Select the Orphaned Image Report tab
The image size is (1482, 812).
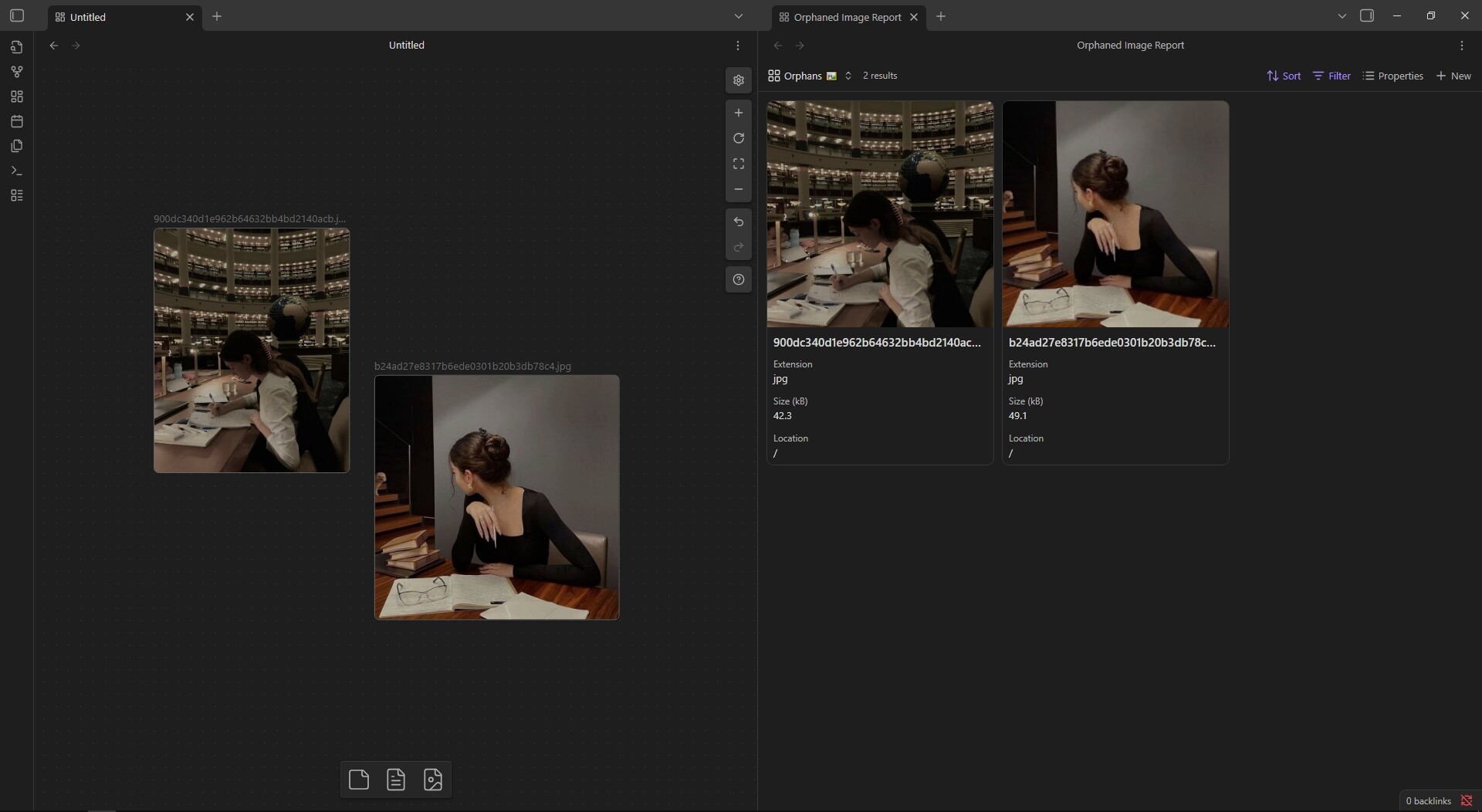(847, 17)
